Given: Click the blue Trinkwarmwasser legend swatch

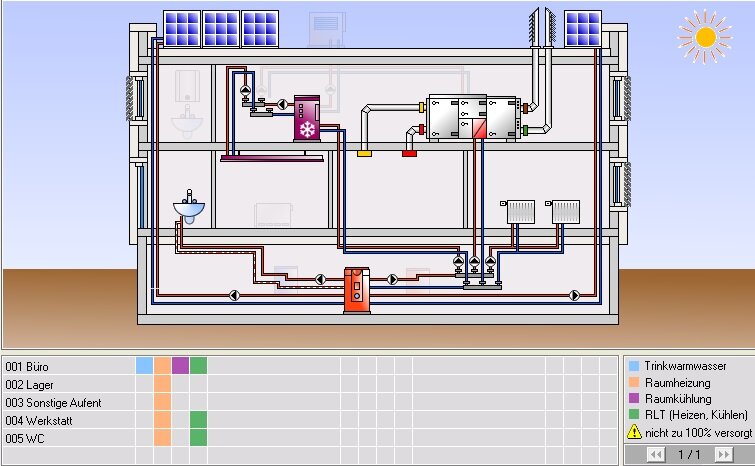Looking at the screenshot, I should pyautogui.click(x=634, y=366).
